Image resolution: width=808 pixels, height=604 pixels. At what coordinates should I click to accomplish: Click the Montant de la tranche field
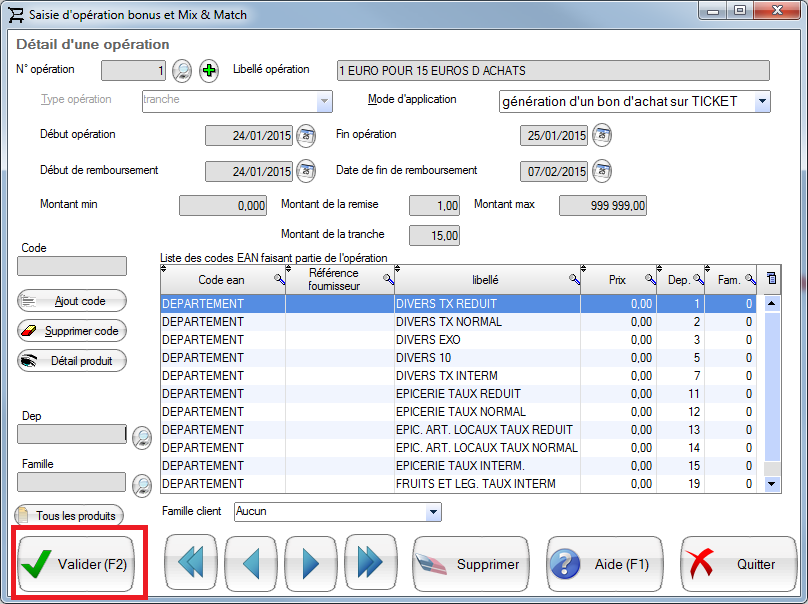click(x=434, y=236)
